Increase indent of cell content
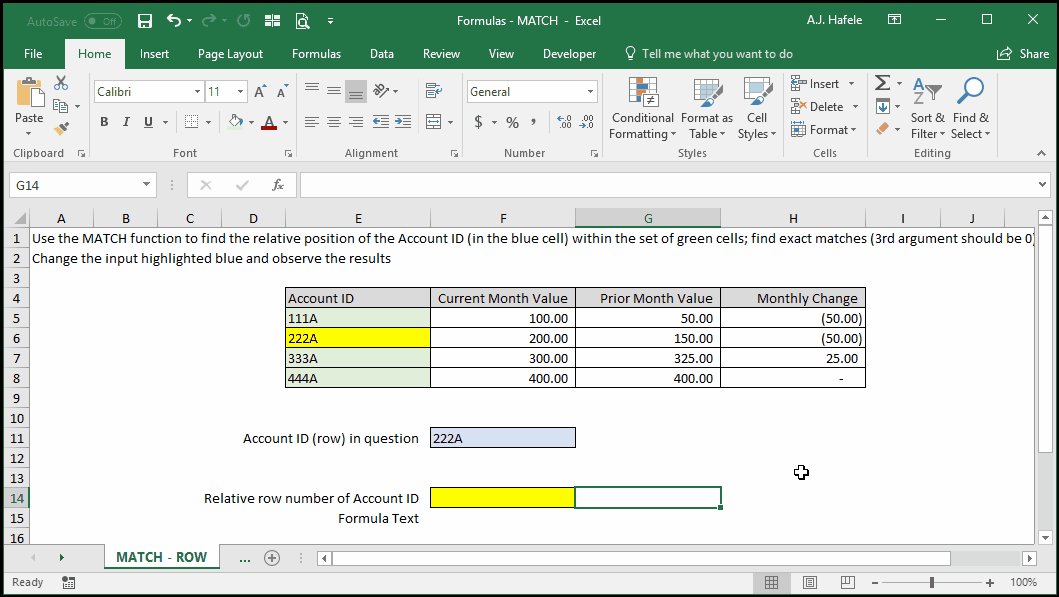The image size is (1059, 597). (x=403, y=122)
